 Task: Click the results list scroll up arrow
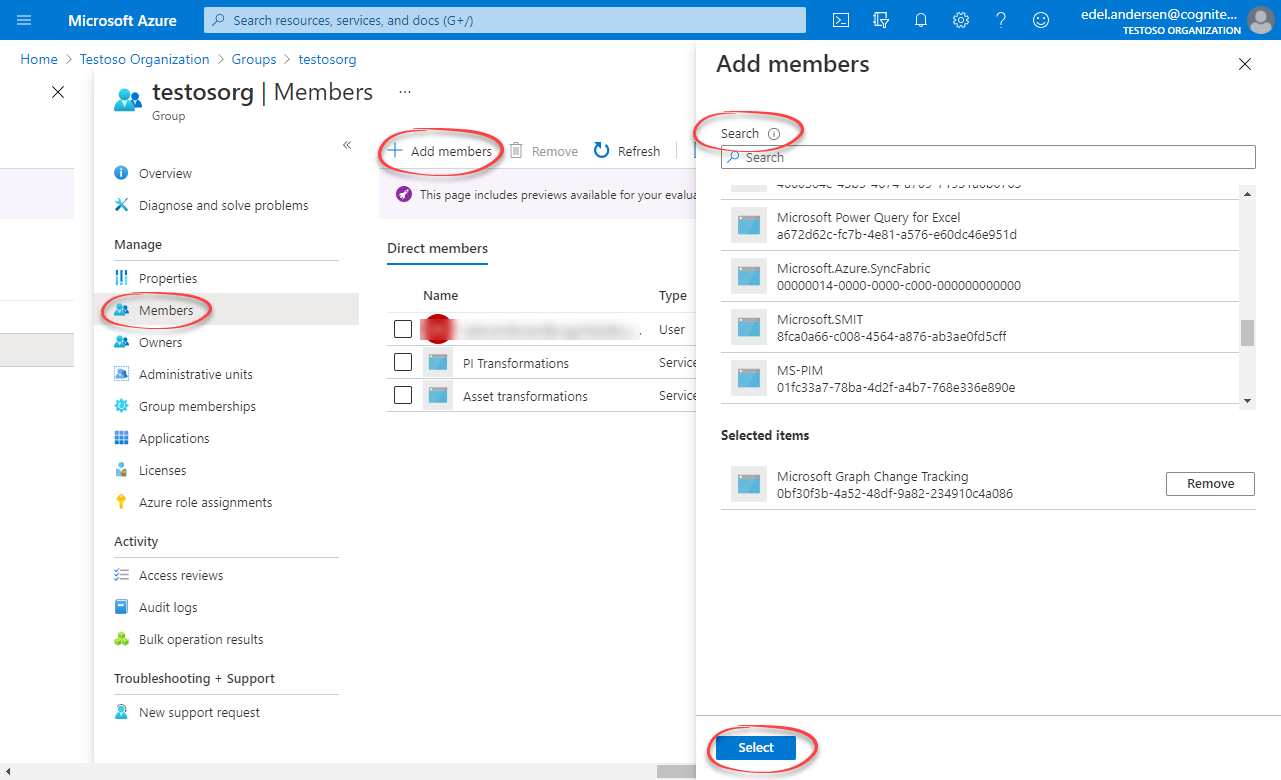coord(1247,192)
